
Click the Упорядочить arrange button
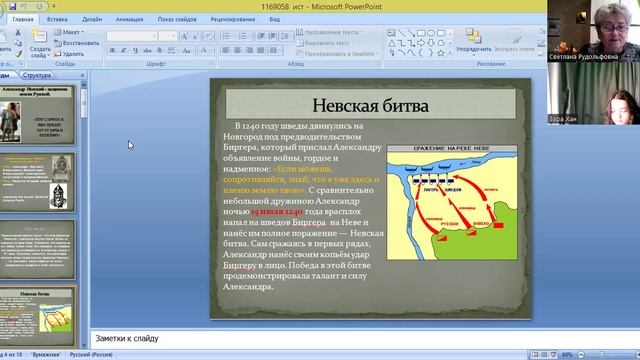point(473,41)
